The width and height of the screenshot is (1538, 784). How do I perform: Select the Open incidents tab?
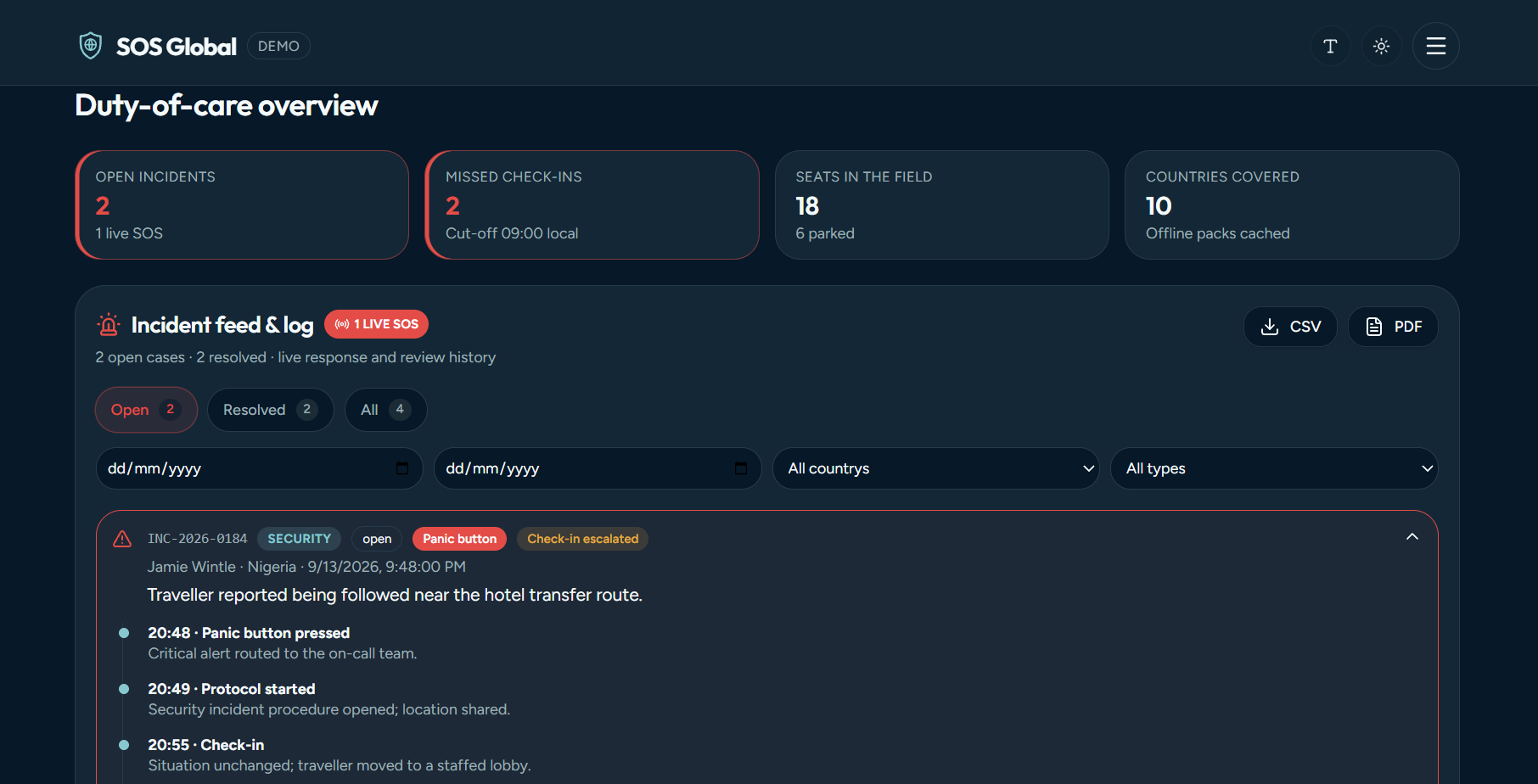tap(146, 410)
